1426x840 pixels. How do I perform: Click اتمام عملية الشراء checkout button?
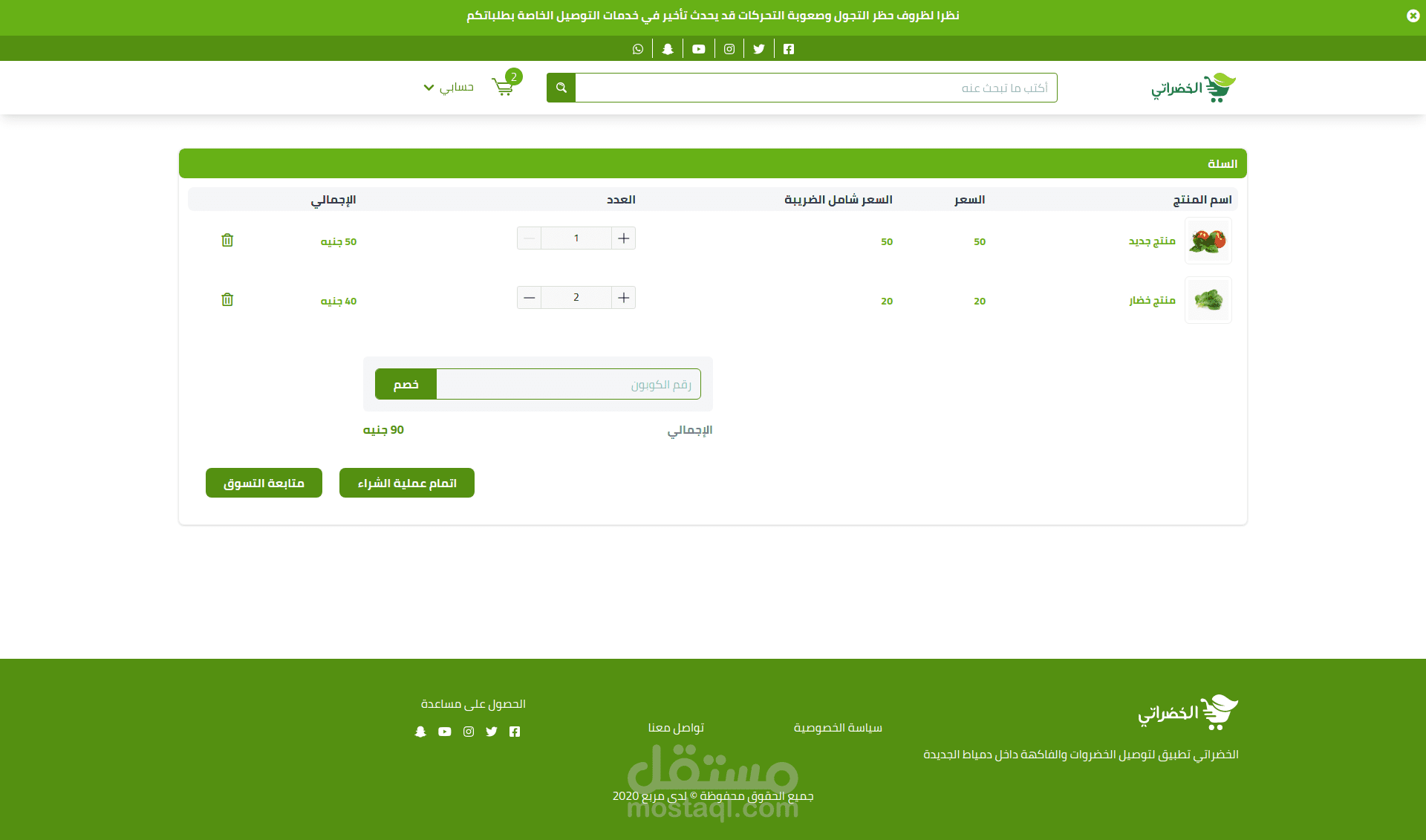coord(407,483)
